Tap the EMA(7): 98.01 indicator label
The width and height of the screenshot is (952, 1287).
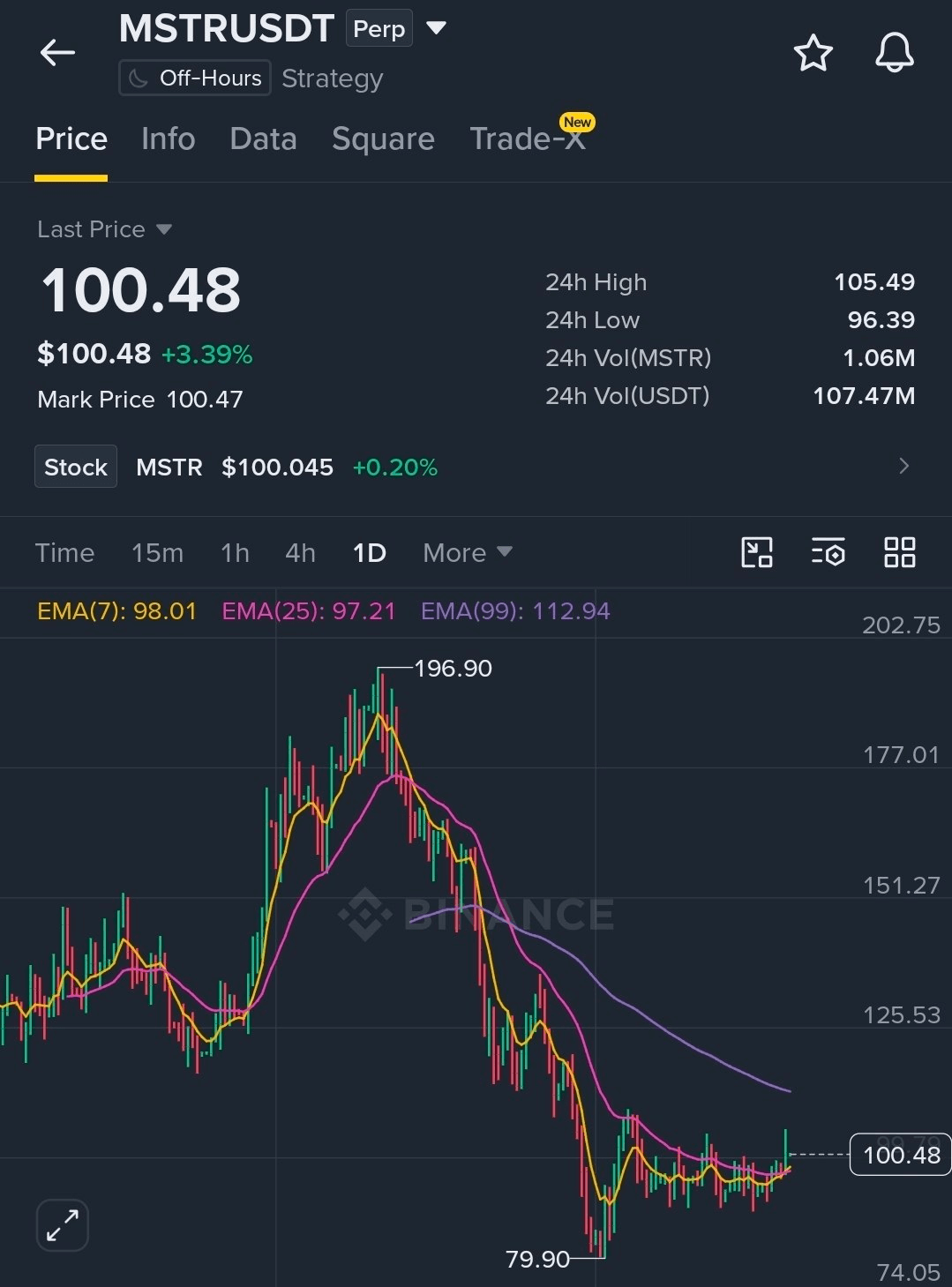click(x=116, y=611)
